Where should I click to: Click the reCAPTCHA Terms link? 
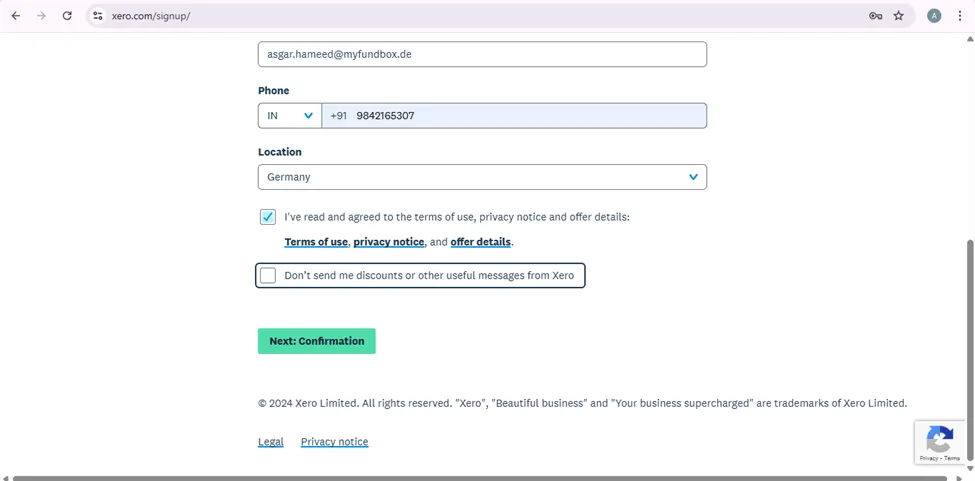pos(953,458)
